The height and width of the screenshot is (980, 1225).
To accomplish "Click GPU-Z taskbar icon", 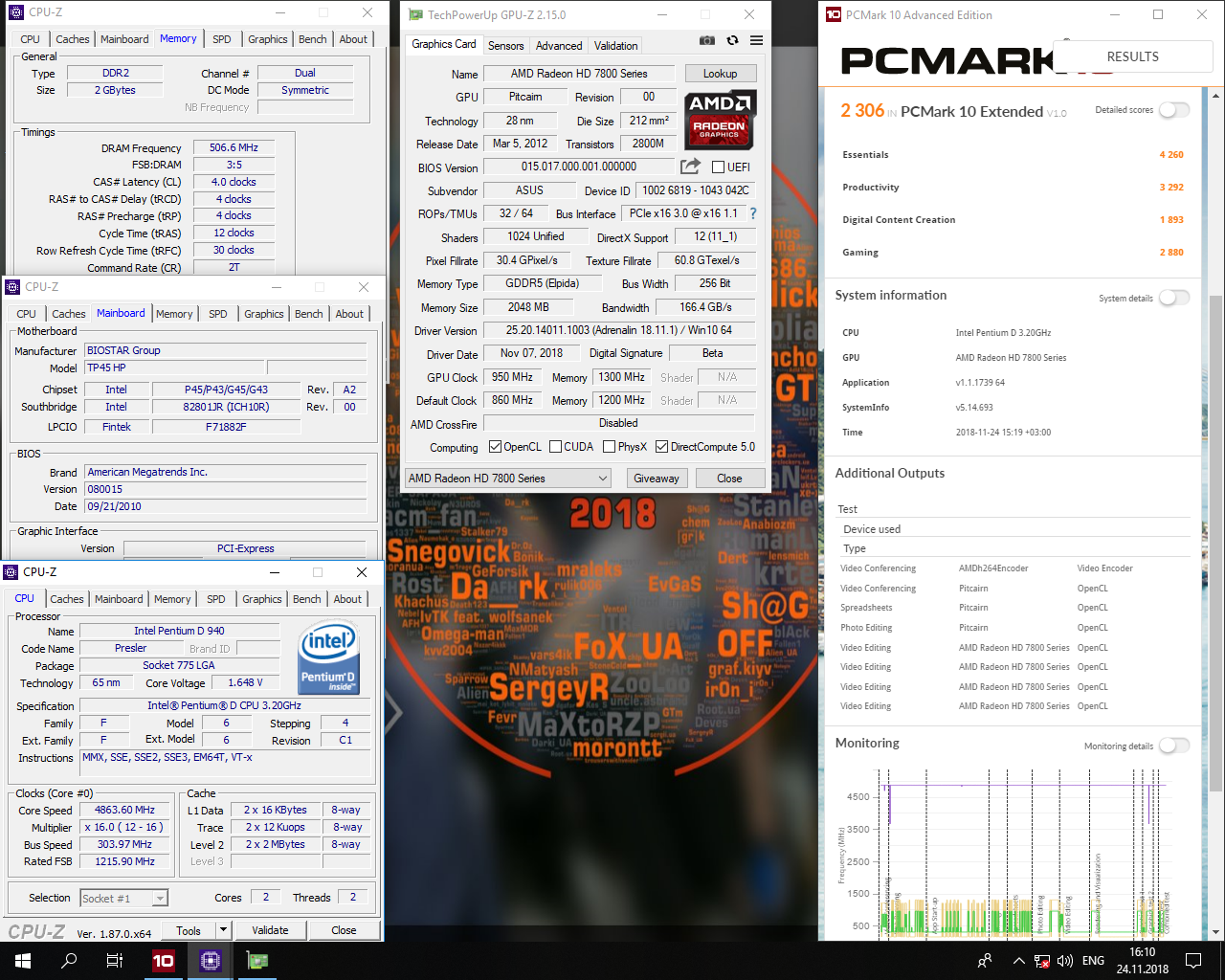I will tap(257, 960).
